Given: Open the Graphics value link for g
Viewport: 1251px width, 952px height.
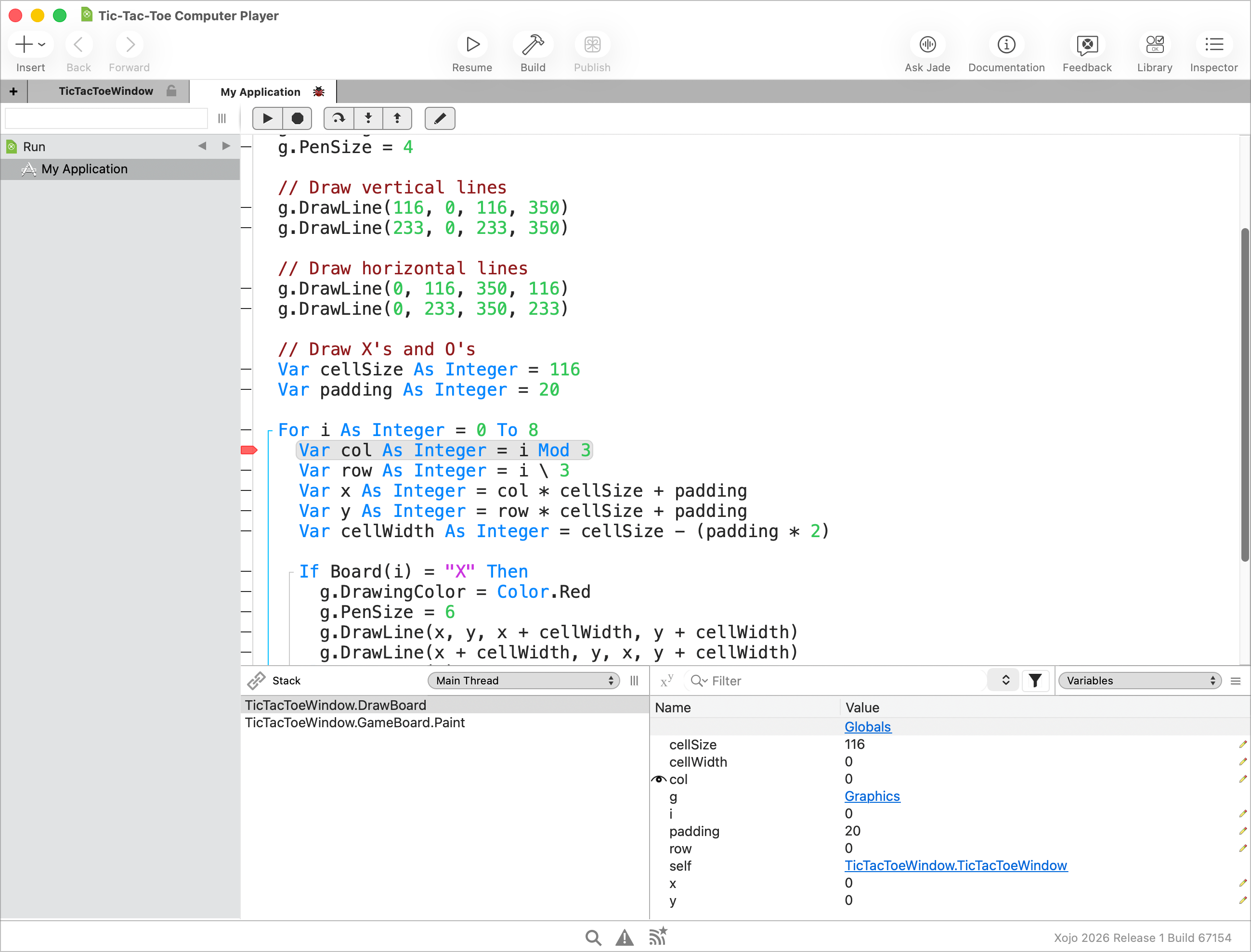Looking at the screenshot, I should (x=872, y=796).
